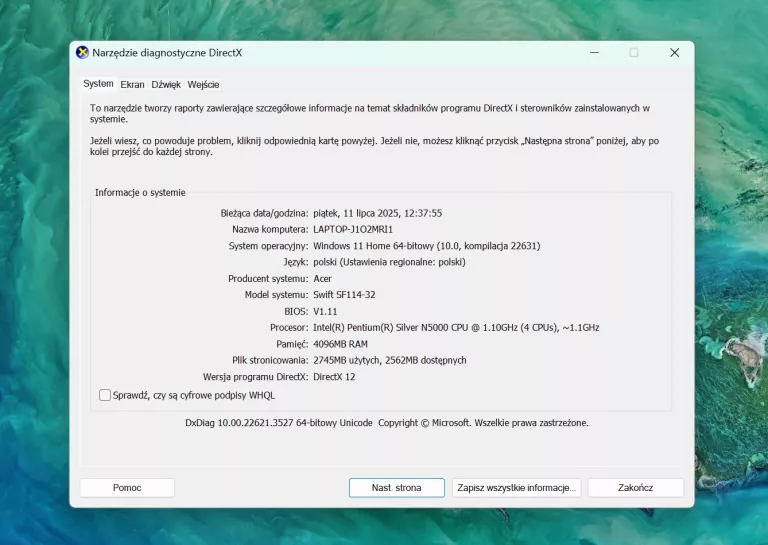Click the memory value 4096MB RAM

pos(340,344)
